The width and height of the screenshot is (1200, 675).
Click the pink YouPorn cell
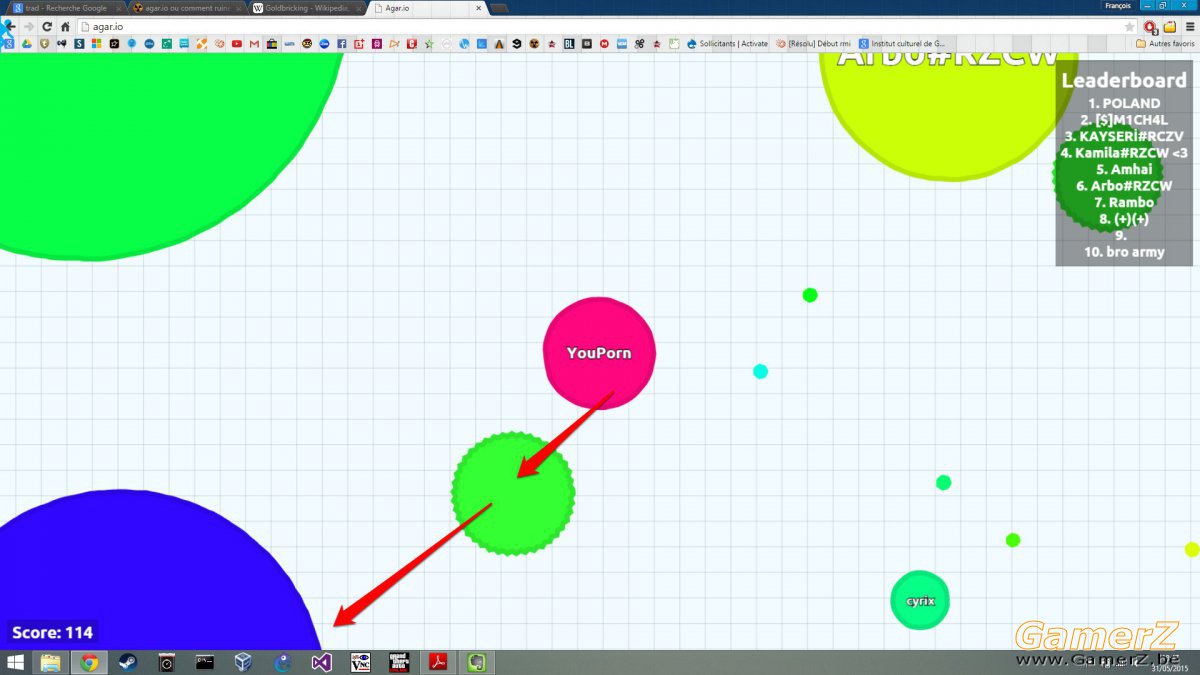[599, 353]
